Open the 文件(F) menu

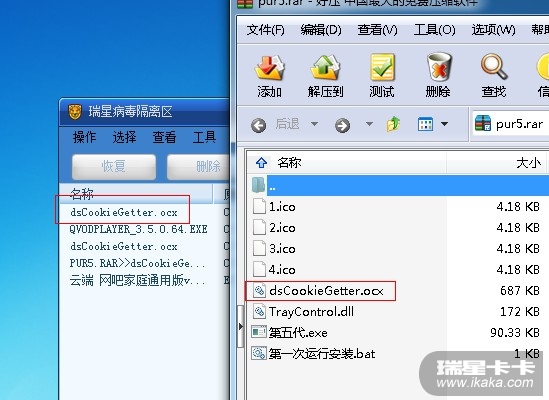[265, 30]
